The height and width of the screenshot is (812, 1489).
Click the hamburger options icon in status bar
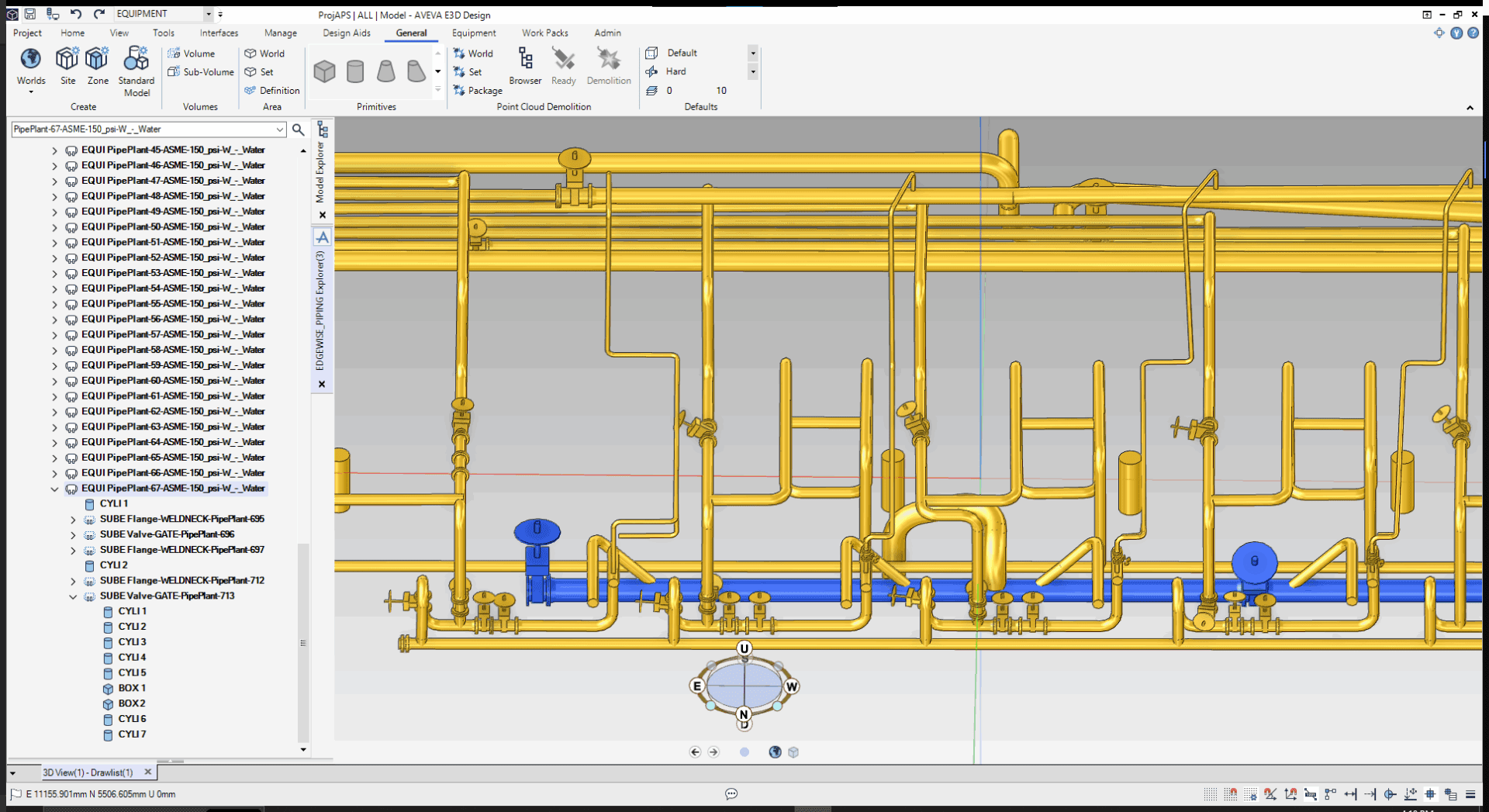1470,794
